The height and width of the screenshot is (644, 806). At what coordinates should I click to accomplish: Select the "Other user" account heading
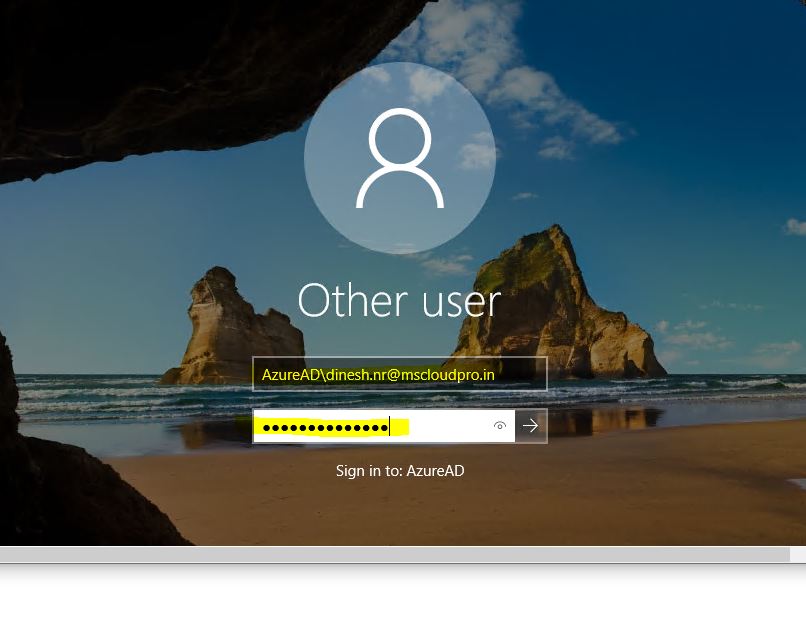[x=399, y=300]
